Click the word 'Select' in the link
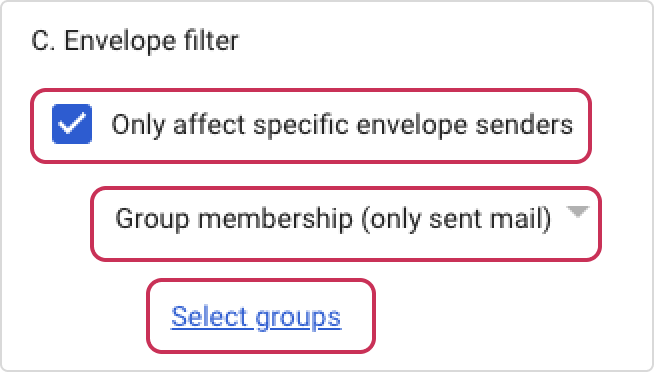 coord(210,316)
